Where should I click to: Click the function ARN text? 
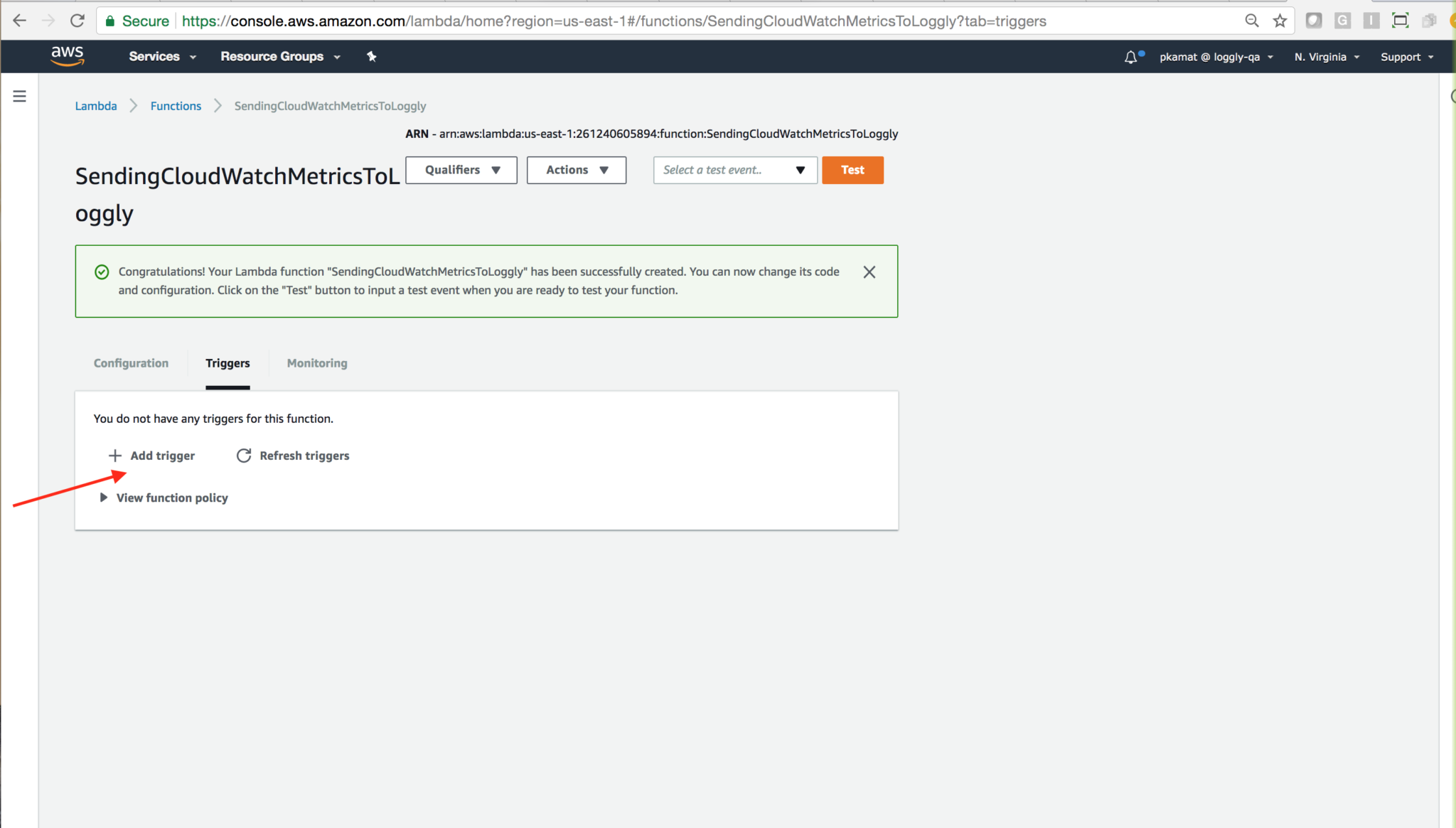click(652, 134)
